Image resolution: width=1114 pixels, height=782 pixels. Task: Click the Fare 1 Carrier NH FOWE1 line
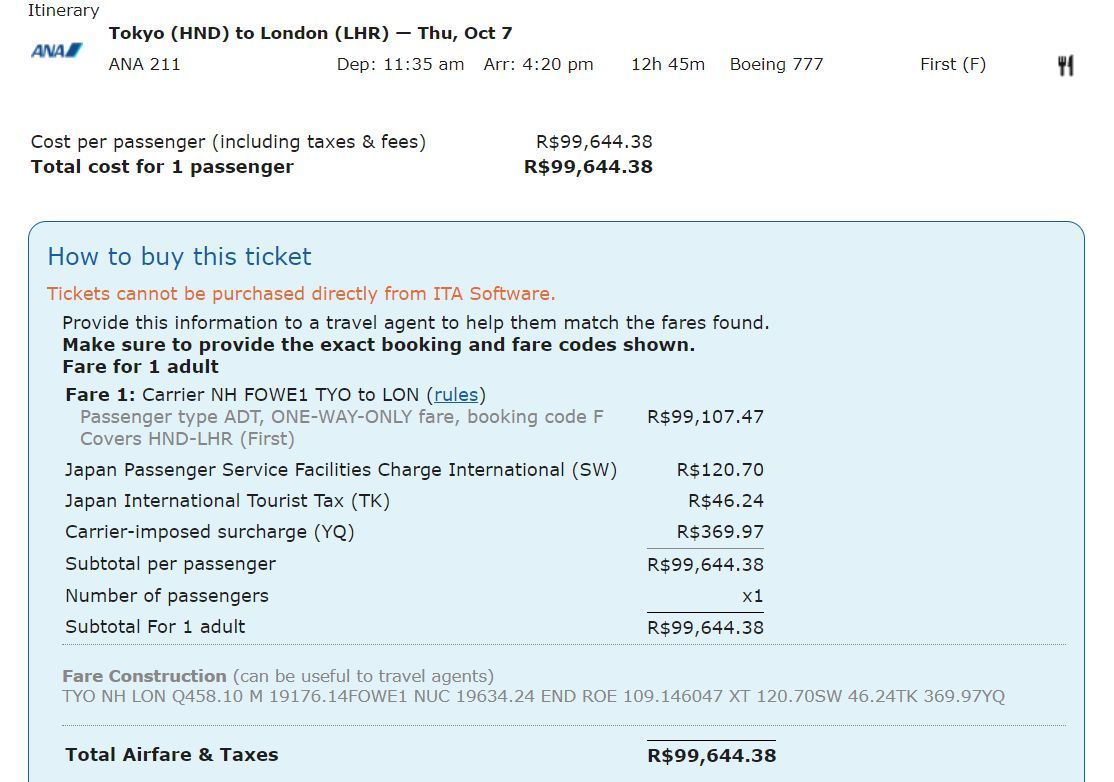(276, 395)
